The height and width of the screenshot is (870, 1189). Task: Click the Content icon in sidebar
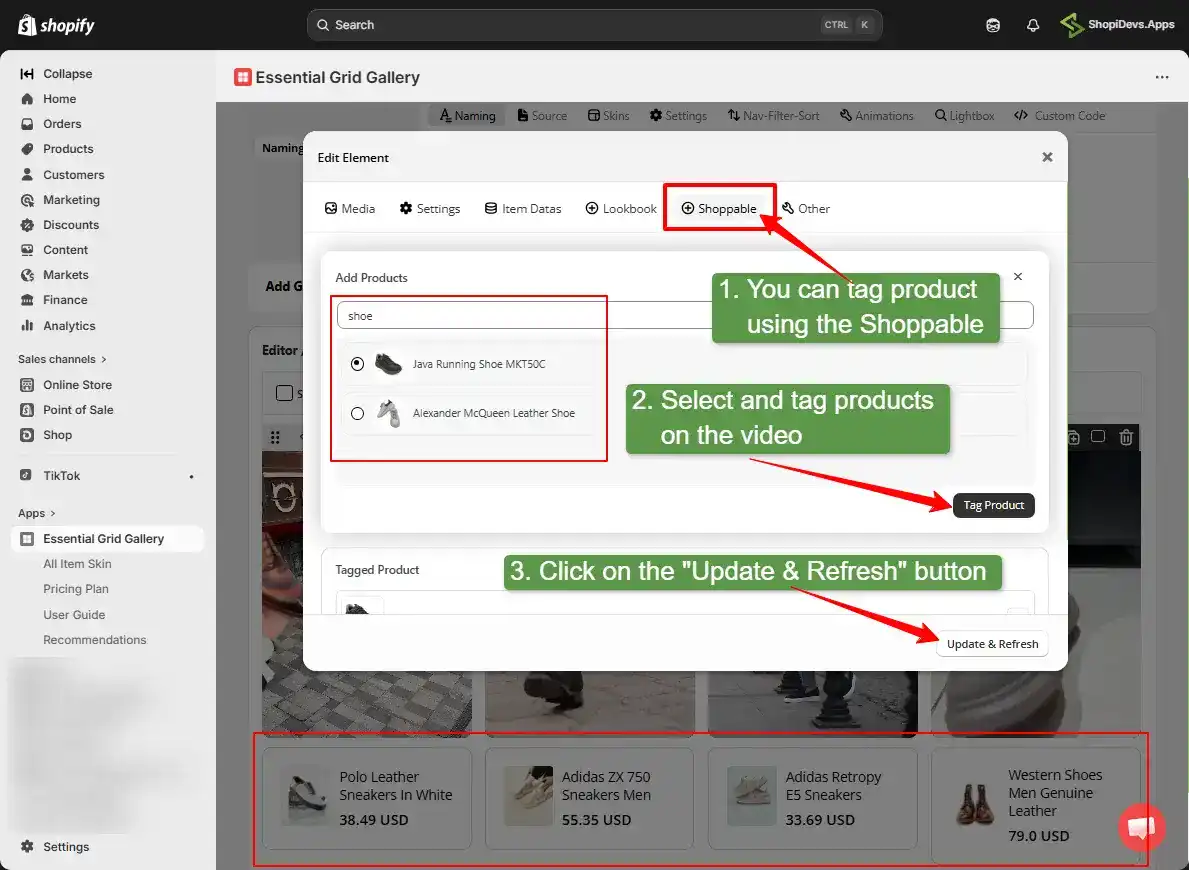pos(27,250)
